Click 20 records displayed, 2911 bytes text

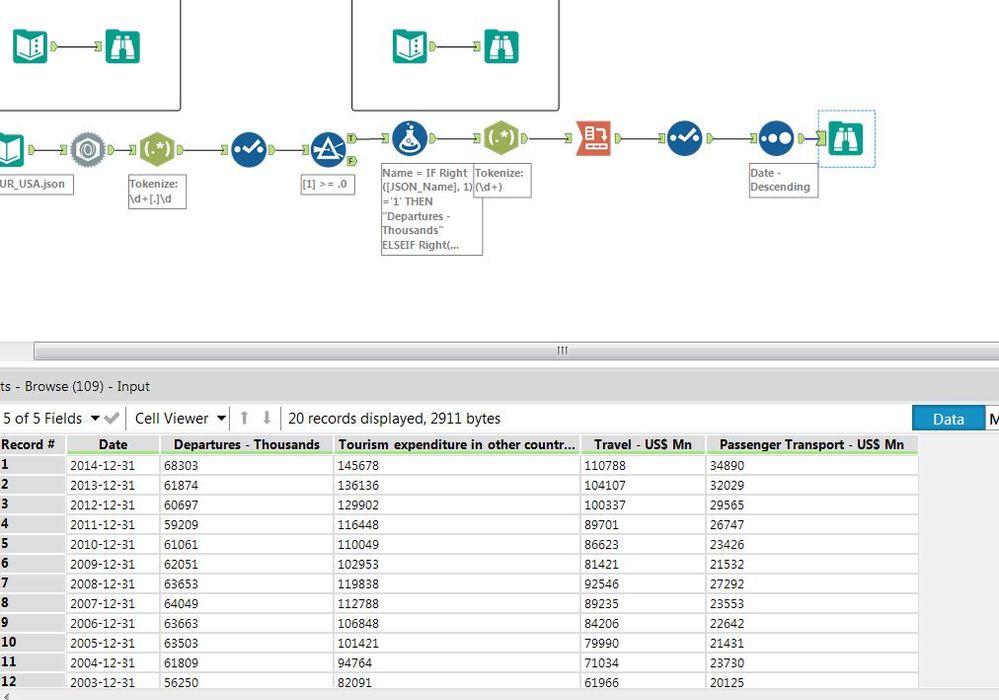coord(394,418)
